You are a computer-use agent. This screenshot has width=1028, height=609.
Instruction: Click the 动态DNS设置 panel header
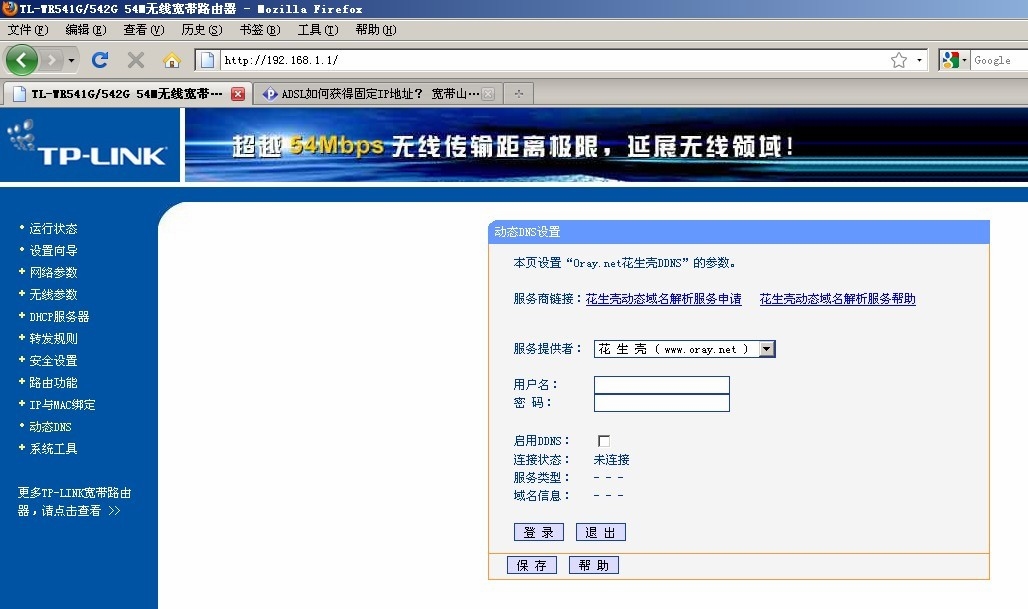coord(739,232)
